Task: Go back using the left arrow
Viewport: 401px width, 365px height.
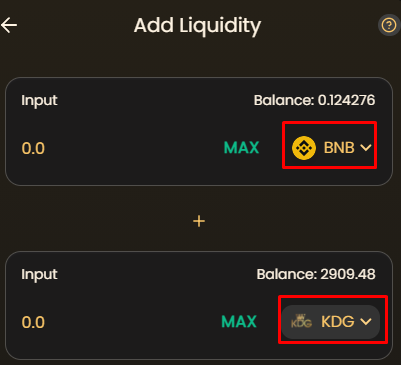Action: click(9, 25)
